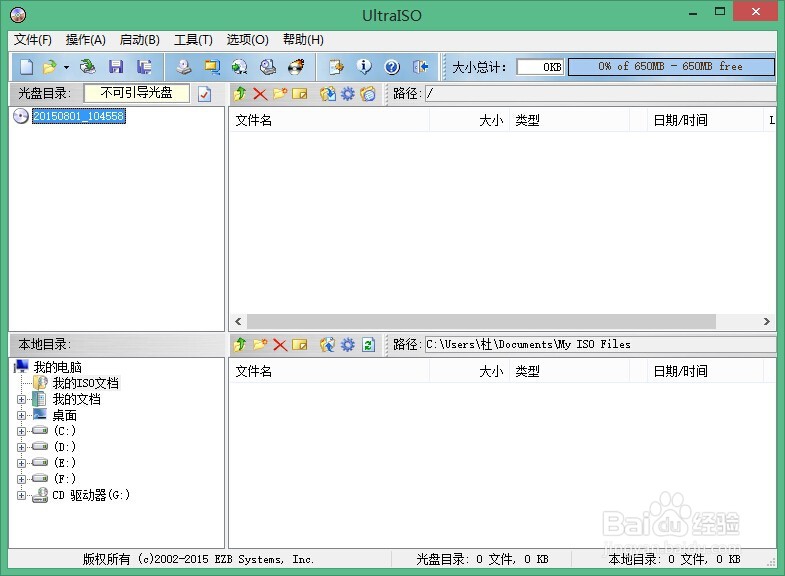Expand the CD 驱动器(G:) node

21,495
